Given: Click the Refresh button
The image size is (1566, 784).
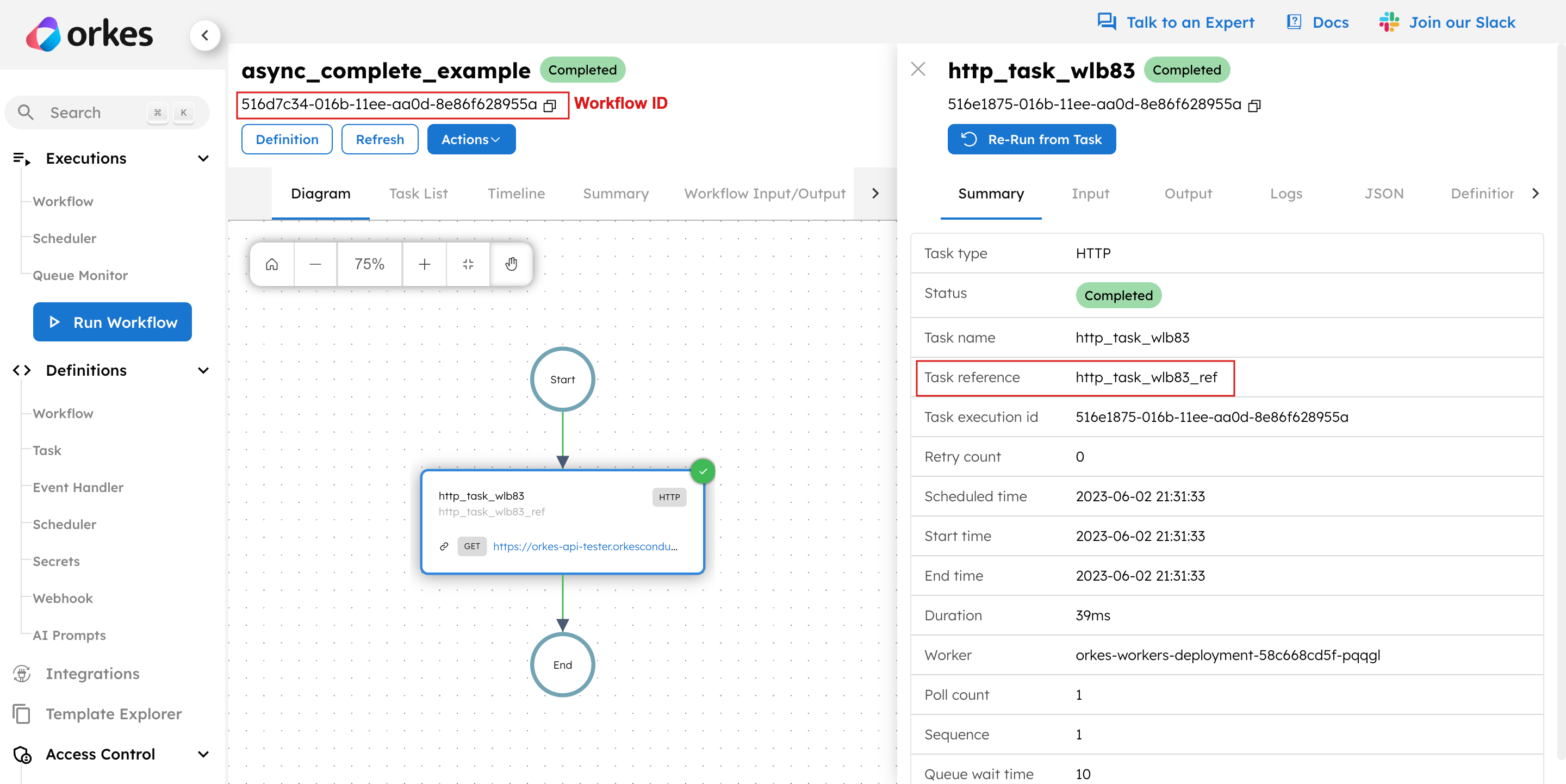Looking at the screenshot, I should pos(380,139).
